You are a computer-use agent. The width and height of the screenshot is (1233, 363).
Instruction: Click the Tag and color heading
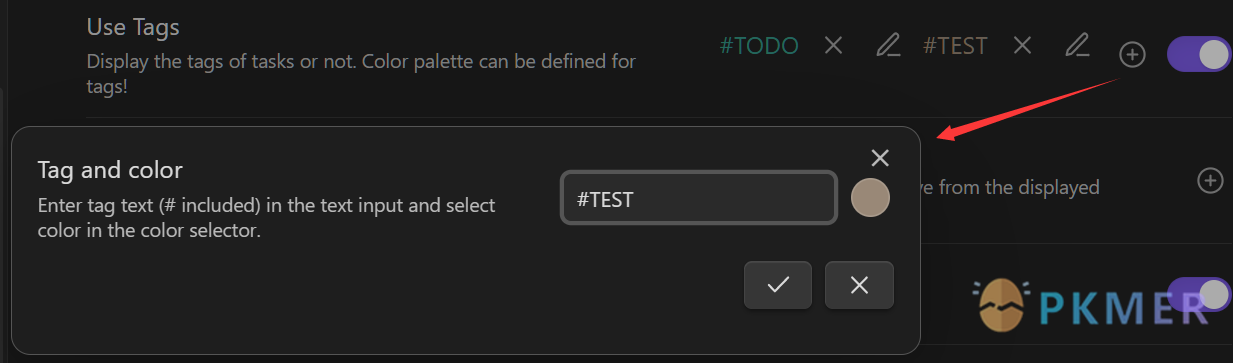pos(110,170)
